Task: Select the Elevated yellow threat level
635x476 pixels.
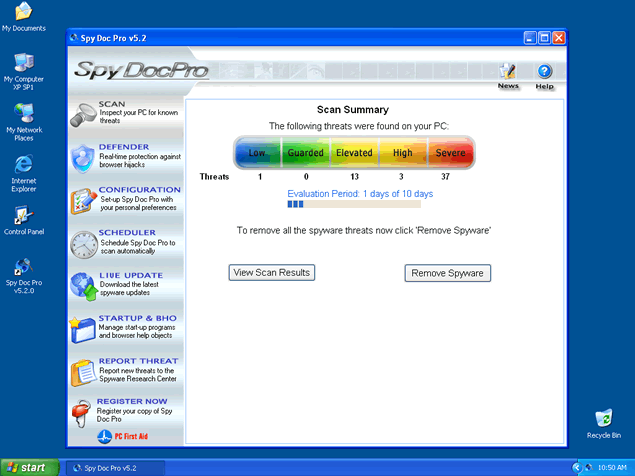Action: [x=354, y=153]
